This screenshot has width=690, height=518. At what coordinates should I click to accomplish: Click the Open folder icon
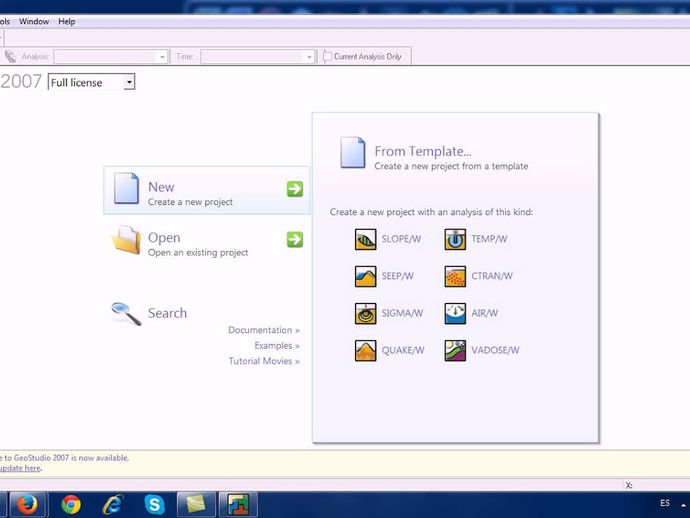click(126, 240)
